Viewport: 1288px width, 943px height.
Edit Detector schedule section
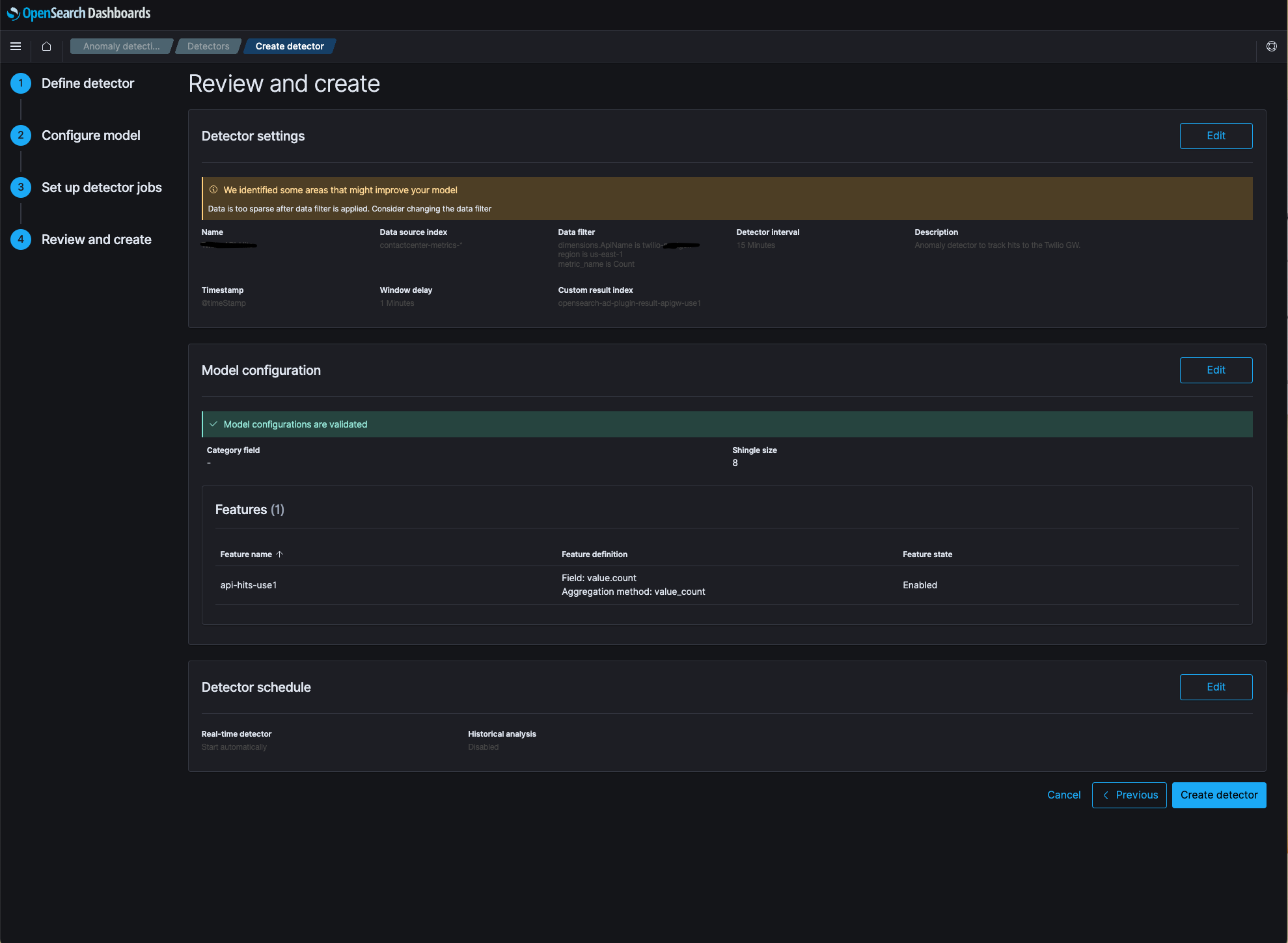tap(1215, 687)
